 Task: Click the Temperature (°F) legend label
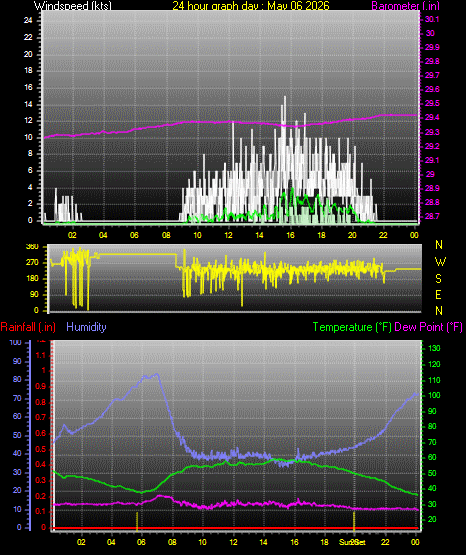(352, 327)
